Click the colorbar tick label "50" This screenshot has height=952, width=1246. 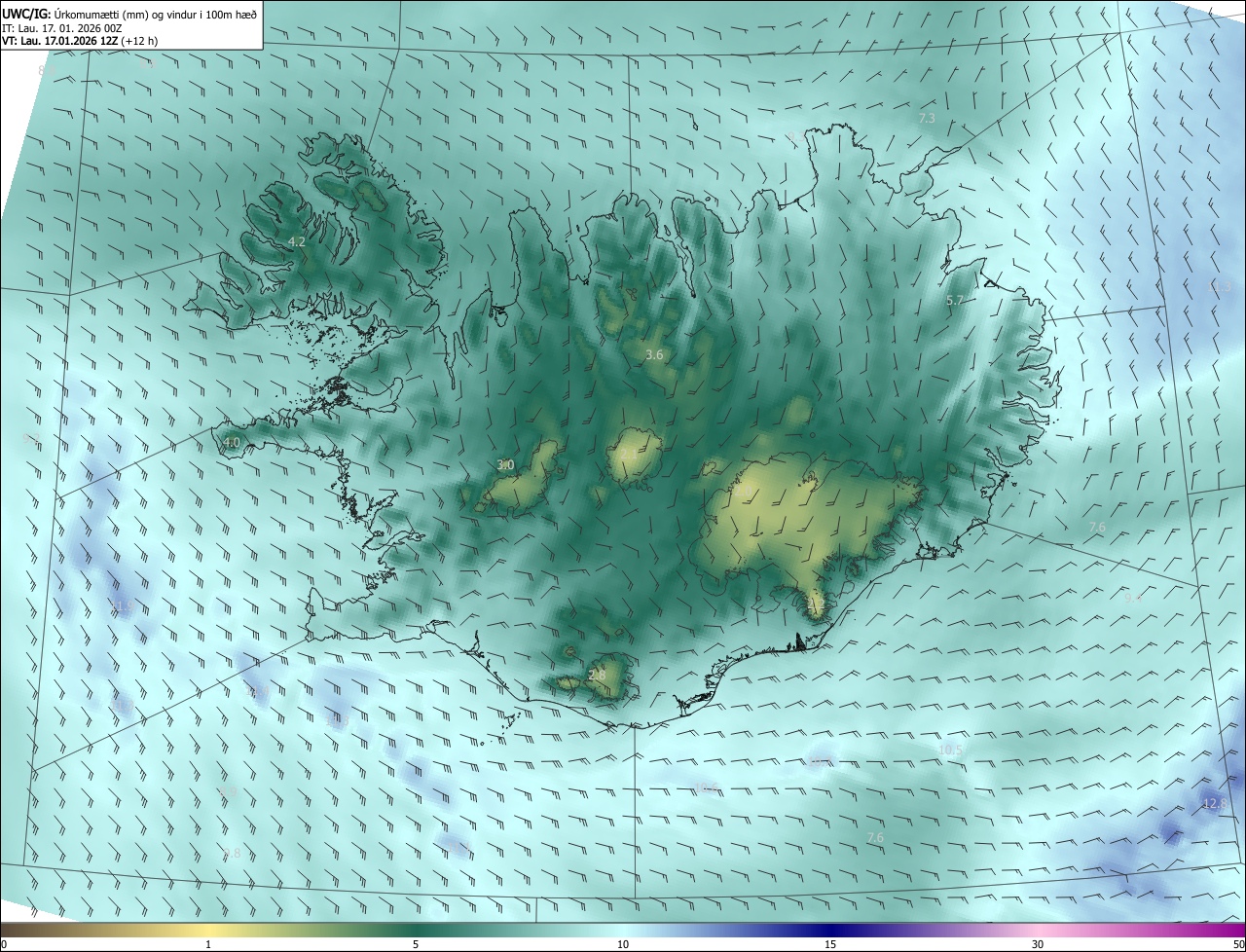click(1239, 945)
